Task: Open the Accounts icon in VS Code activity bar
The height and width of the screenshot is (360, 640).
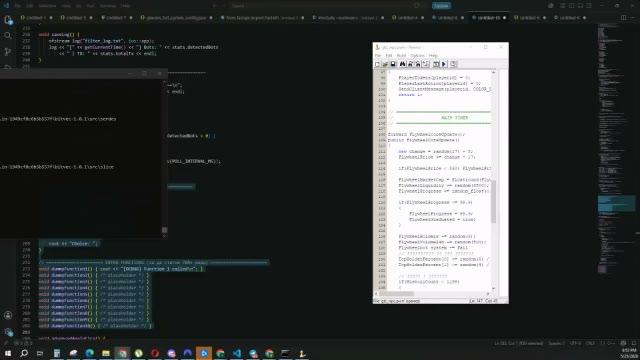Action: pyautogui.click(x=8, y=315)
